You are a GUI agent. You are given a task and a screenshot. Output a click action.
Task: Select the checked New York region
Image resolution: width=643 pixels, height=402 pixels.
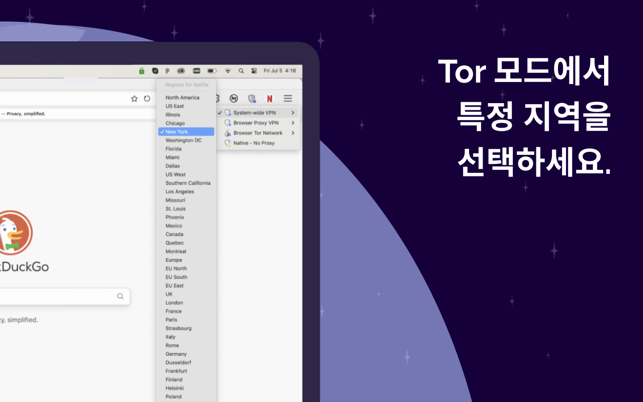coord(186,132)
